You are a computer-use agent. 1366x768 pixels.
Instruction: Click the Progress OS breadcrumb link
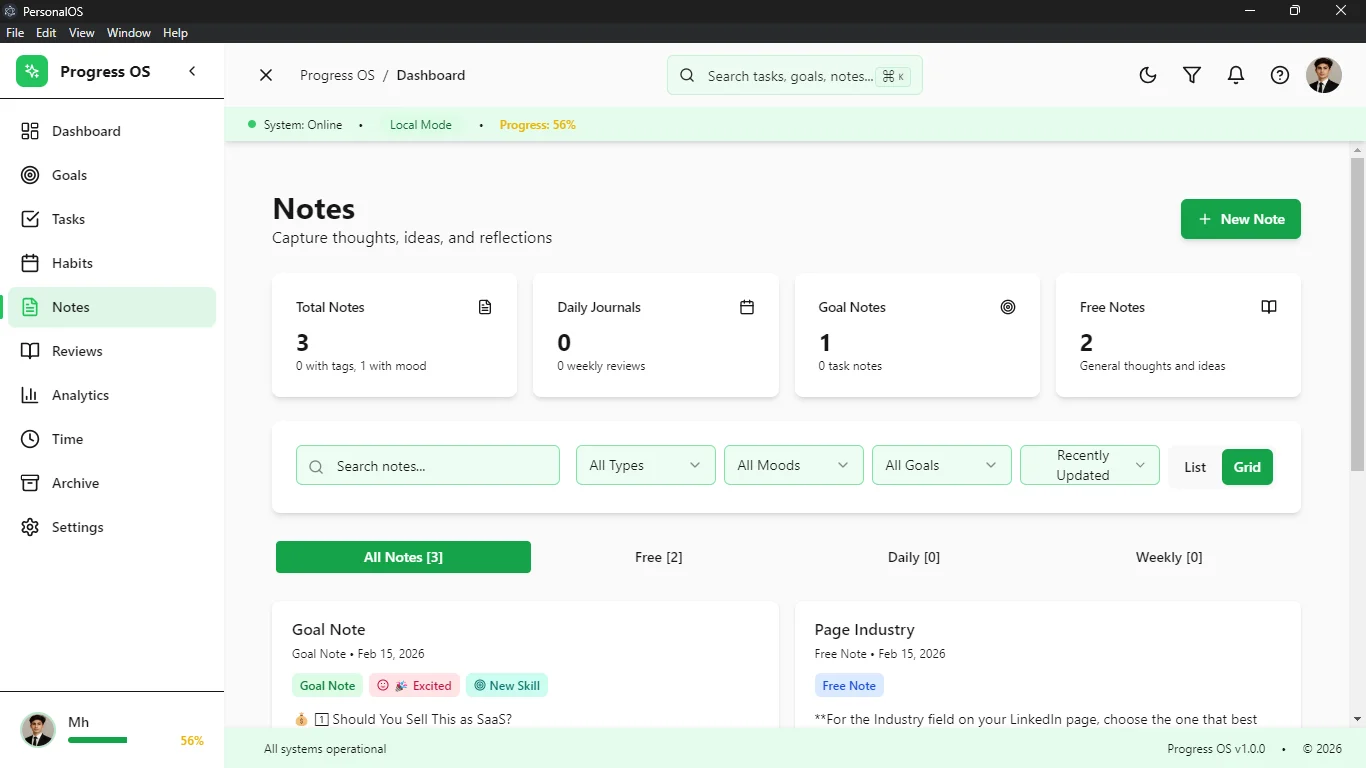337,75
